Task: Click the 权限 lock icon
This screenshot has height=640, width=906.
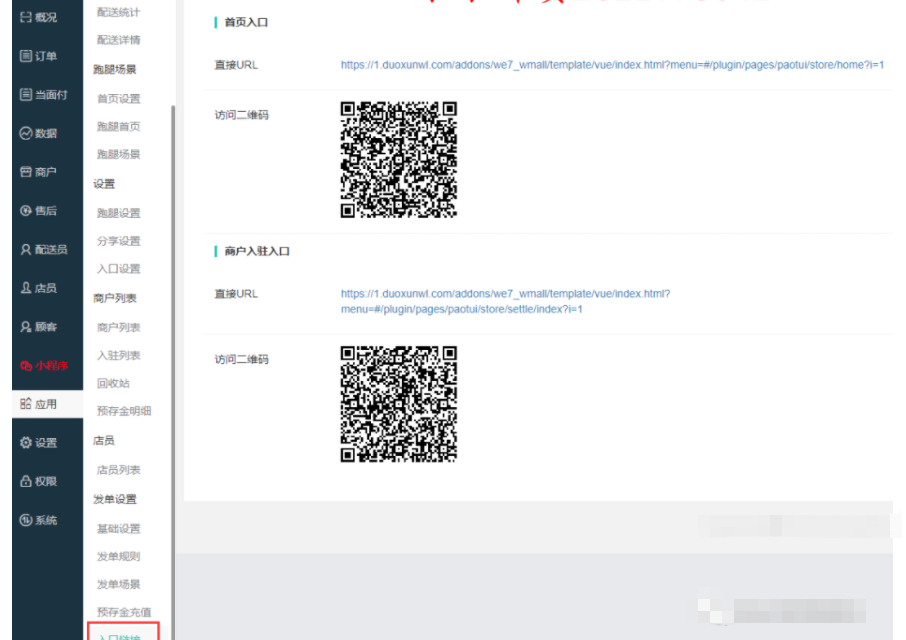Action: pos(26,481)
